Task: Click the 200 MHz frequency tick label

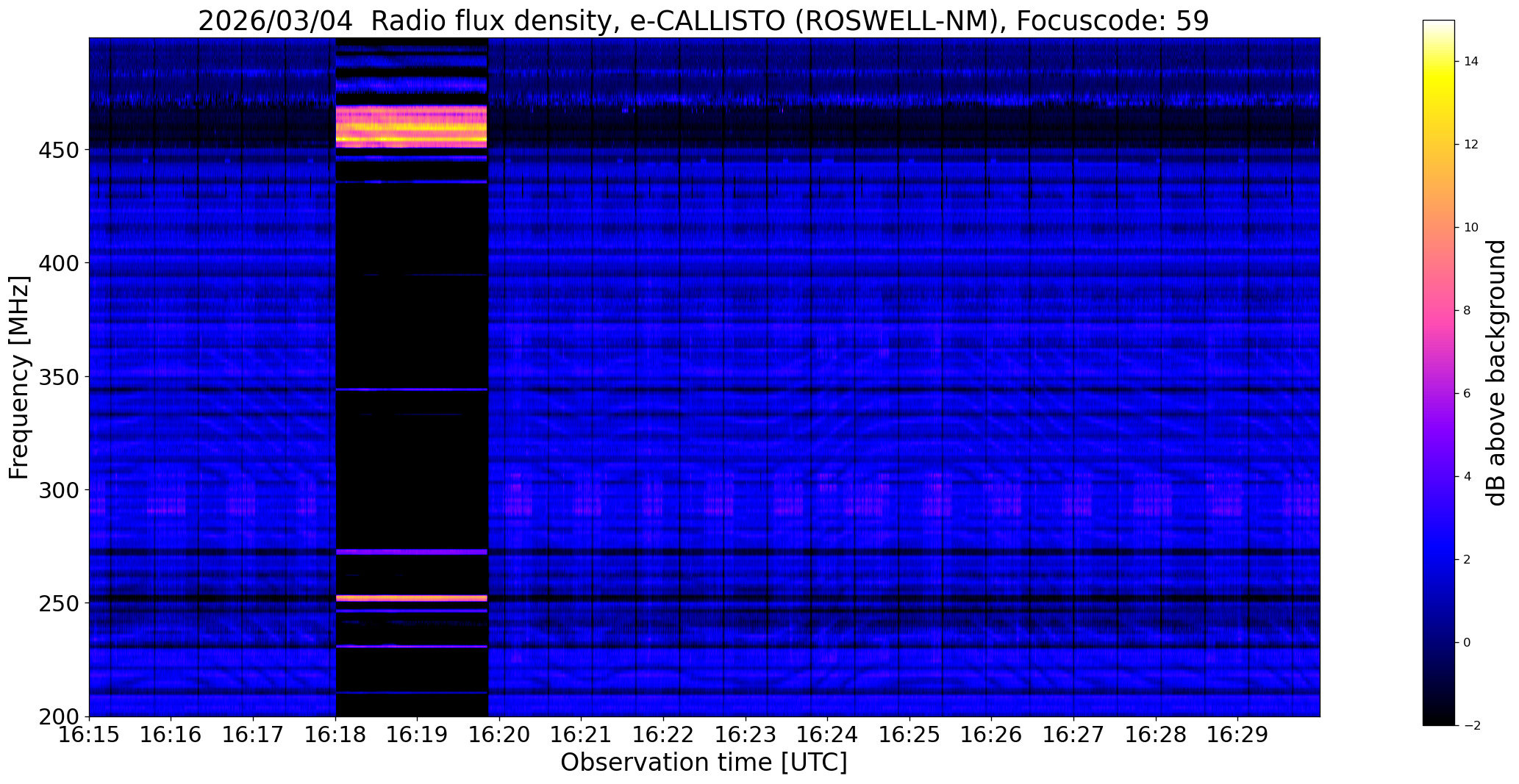Action: point(58,716)
